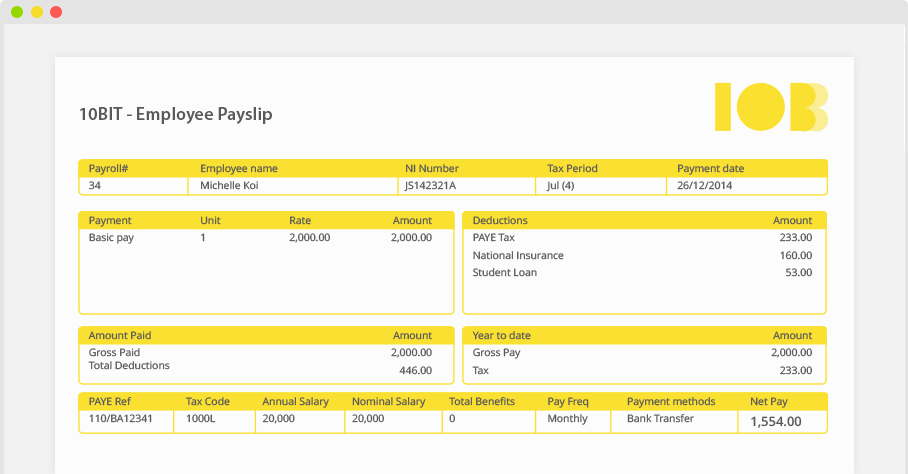
Task: Click the Employee name header
Action: [x=239, y=168]
